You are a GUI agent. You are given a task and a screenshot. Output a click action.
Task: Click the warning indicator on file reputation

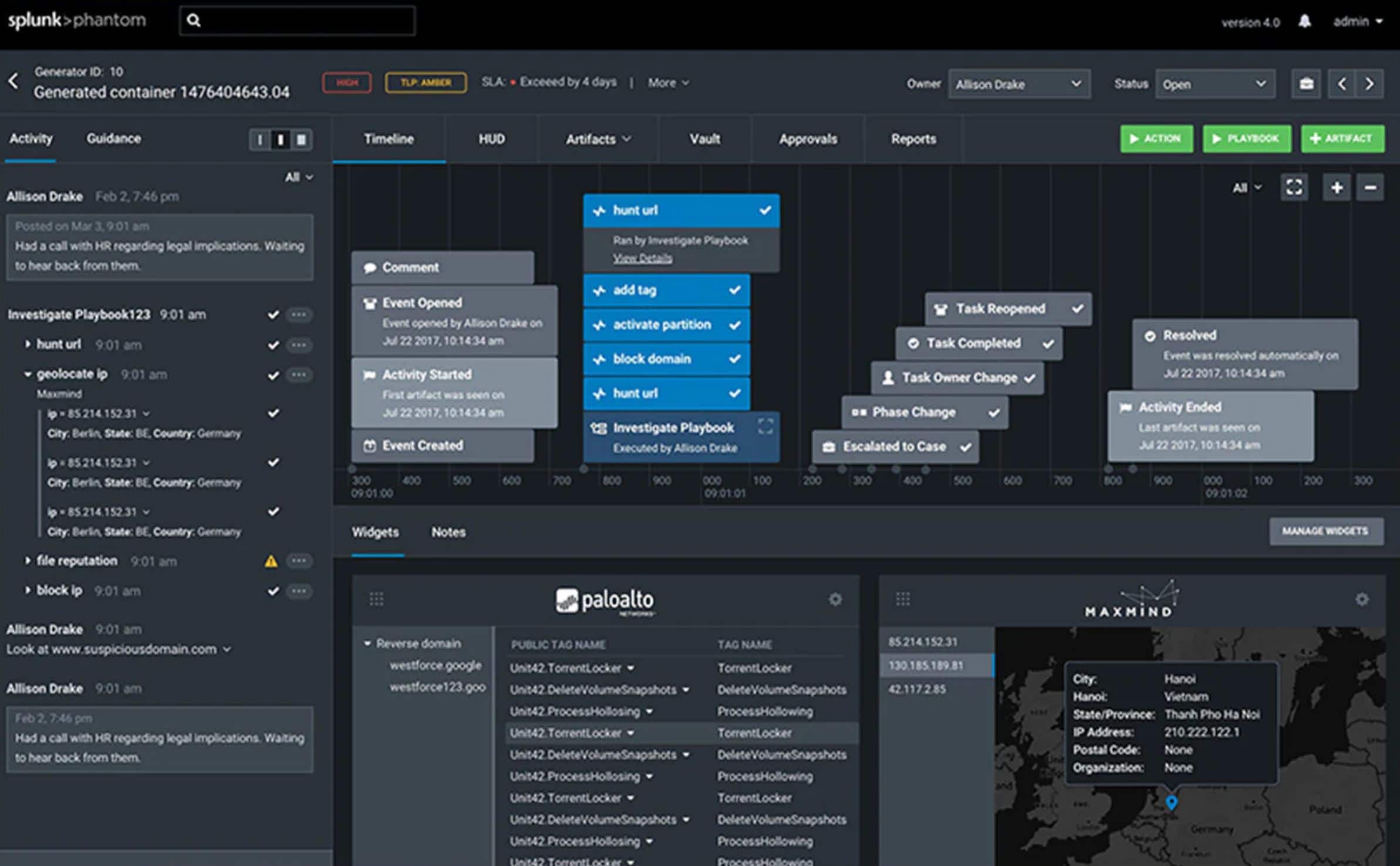pyautogui.click(x=271, y=561)
